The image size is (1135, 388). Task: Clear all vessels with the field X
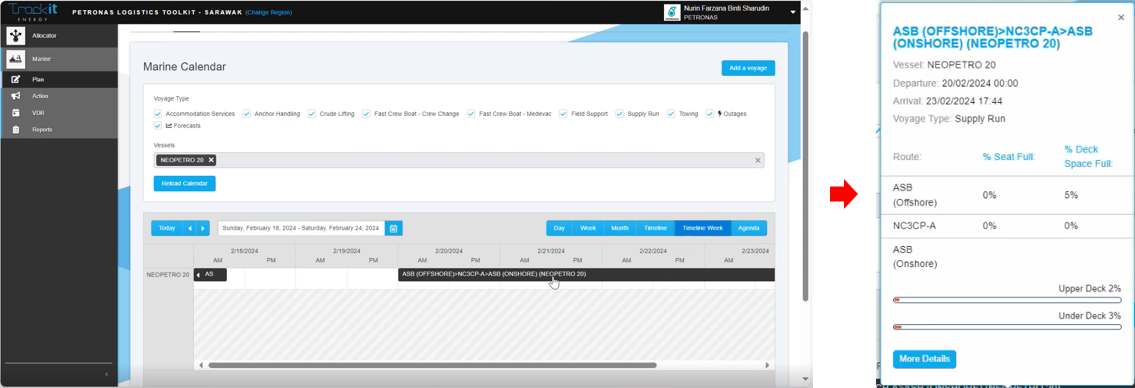coord(758,160)
